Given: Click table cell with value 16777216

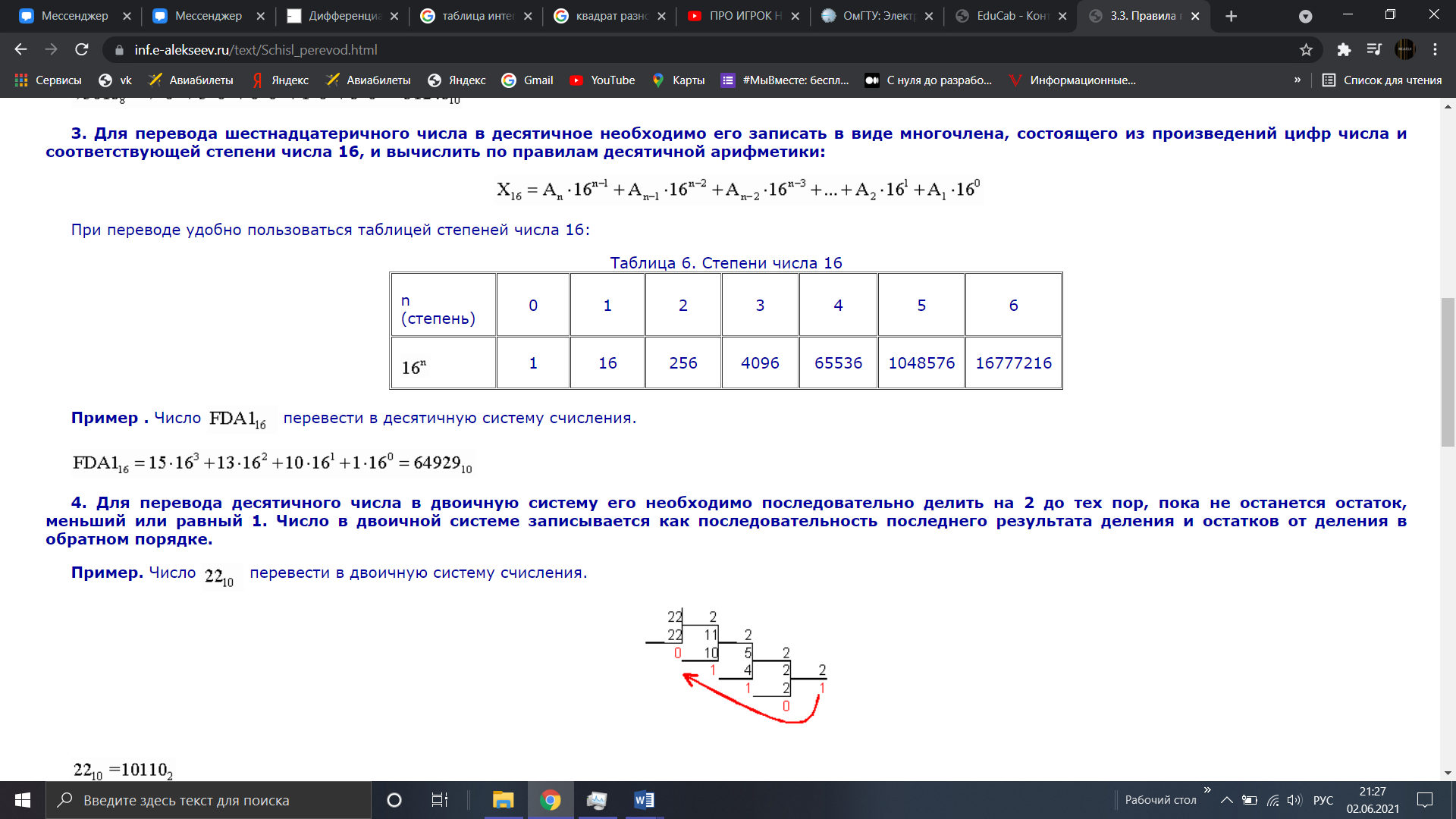Looking at the screenshot, I should coord(1013,362).
